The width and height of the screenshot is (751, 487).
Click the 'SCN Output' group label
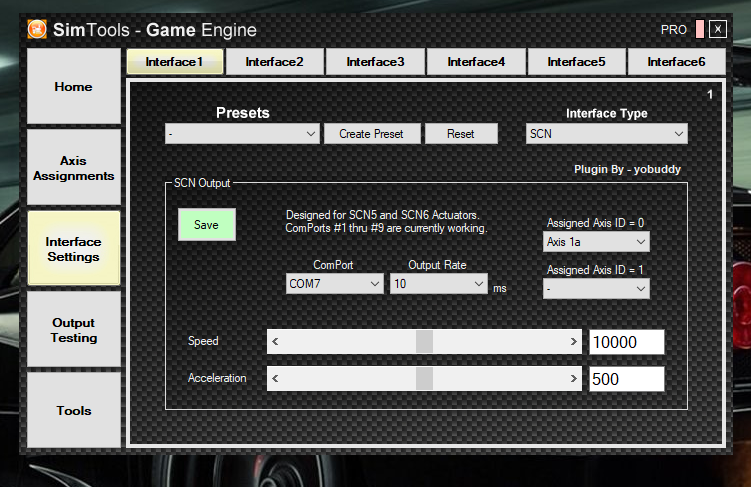coord(202,183)
